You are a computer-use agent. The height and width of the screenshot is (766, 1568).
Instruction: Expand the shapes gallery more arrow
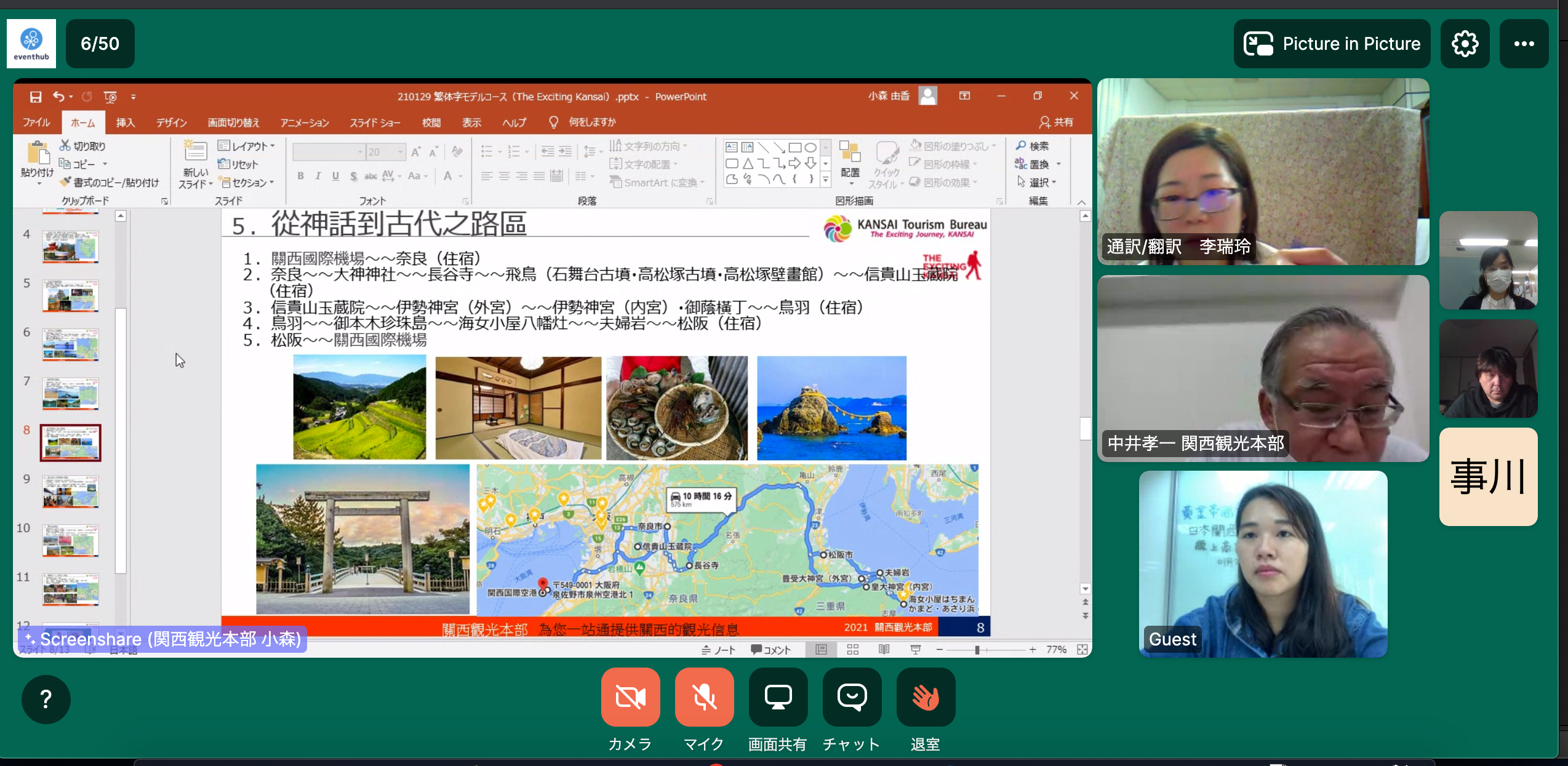[826, 180]
